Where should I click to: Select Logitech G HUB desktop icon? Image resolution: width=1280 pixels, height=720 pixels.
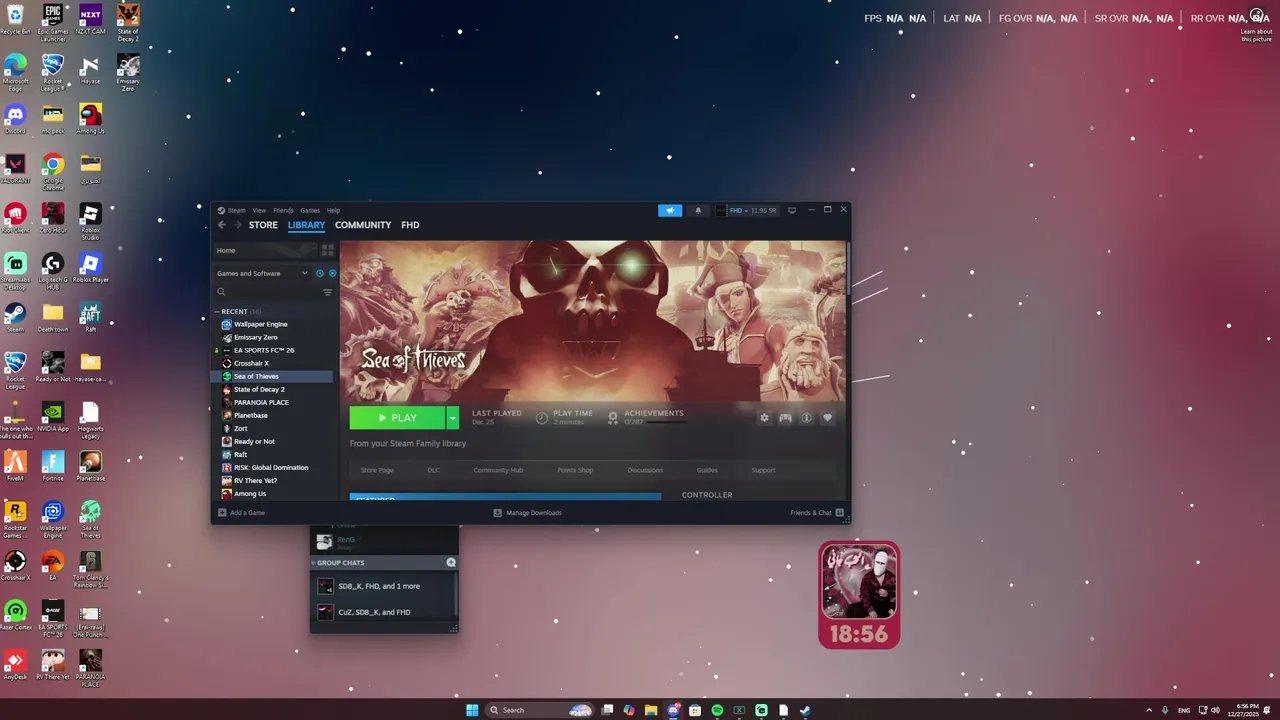53,271
